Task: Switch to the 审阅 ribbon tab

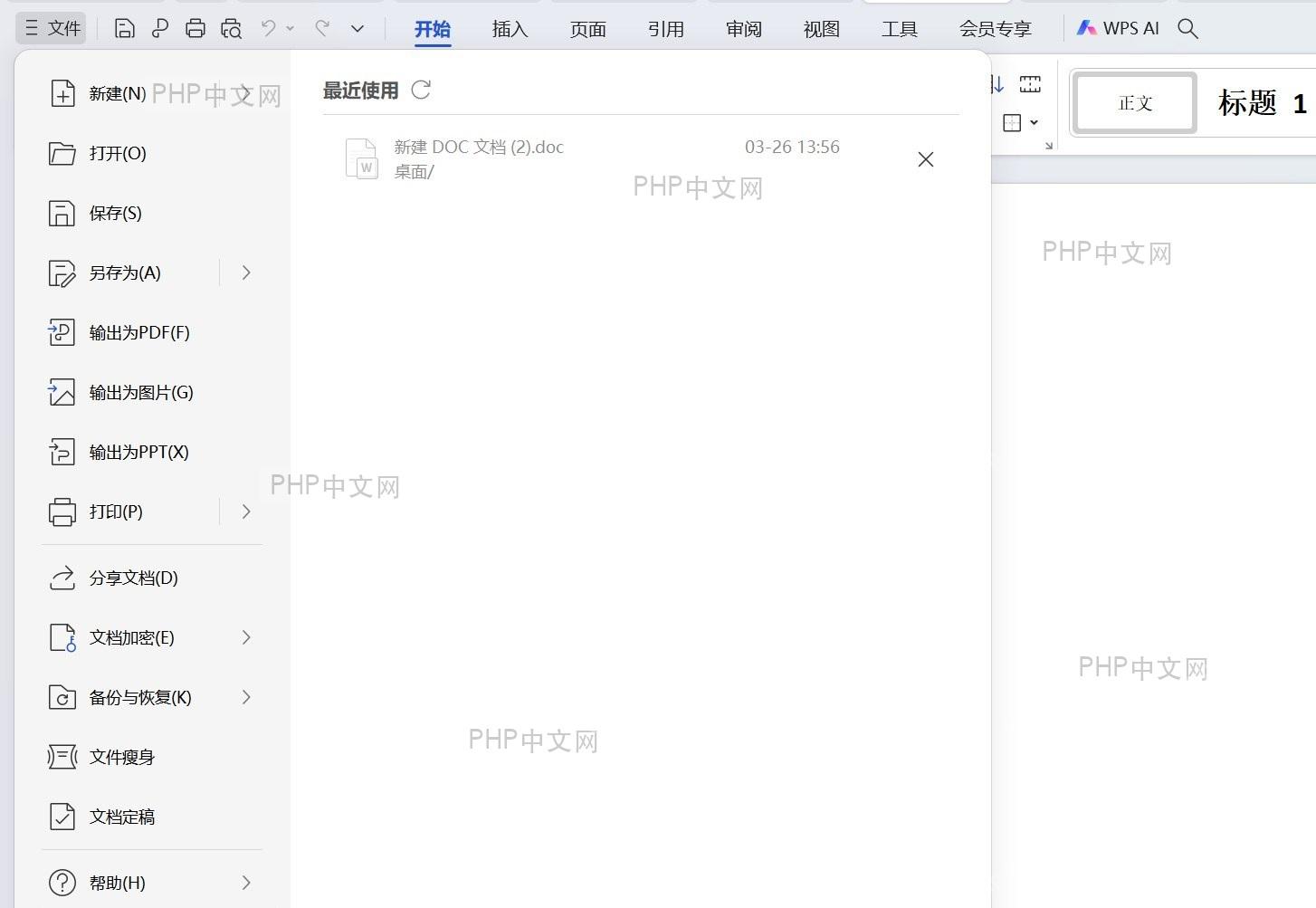Action: click(743, 29)
